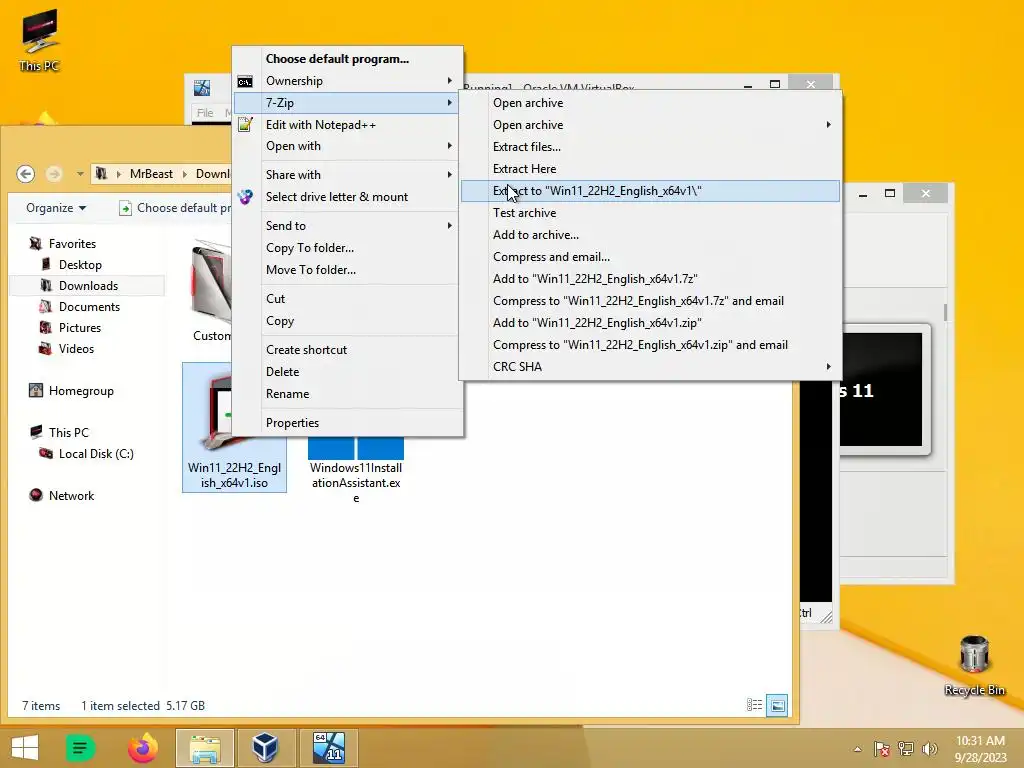Click MrBeast breadcrumb in address bar
The image size is (1024, 768).
(x=151, y=174)
